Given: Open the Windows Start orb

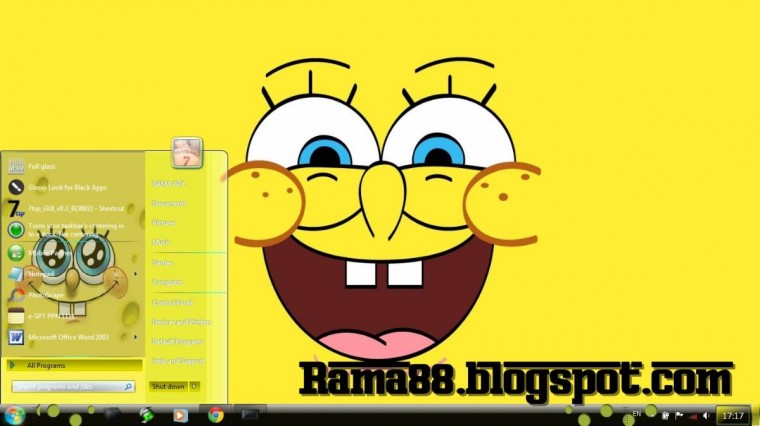Looking at the screenshot, I should [14, 415].
